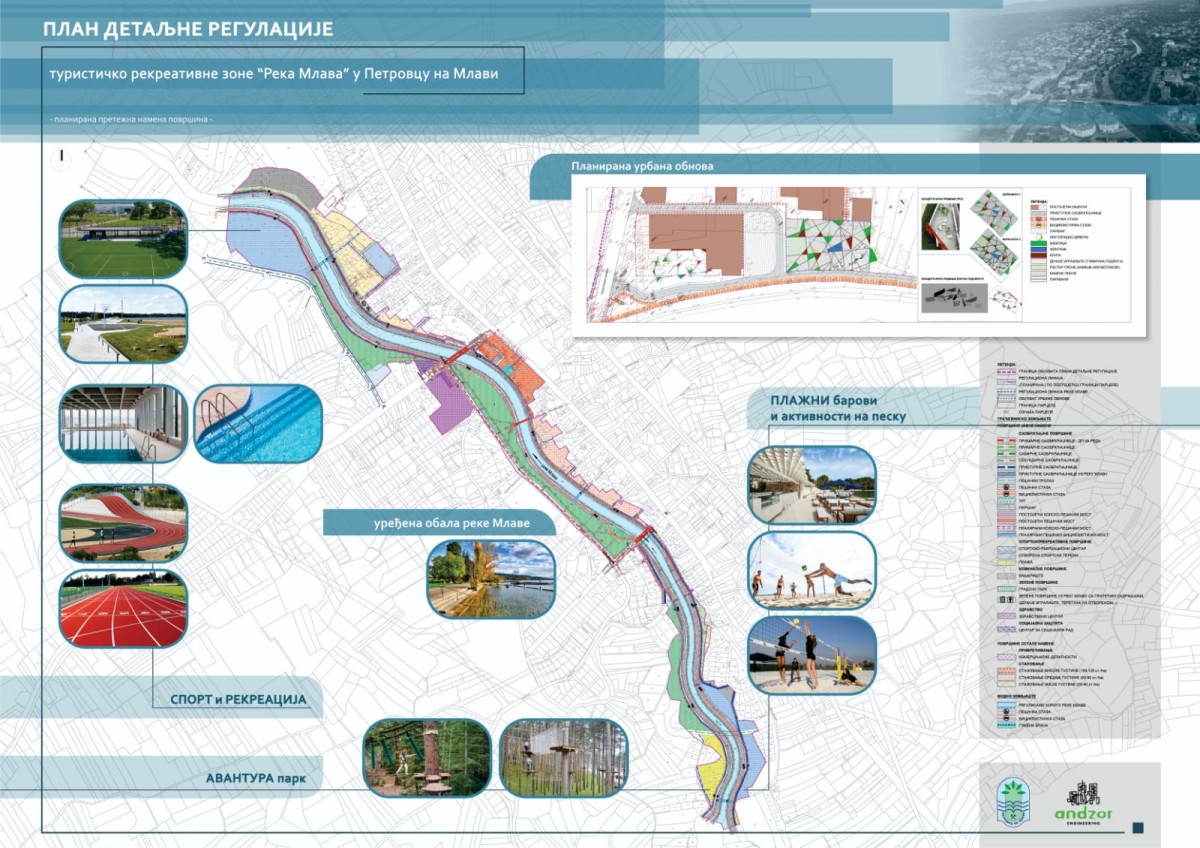This screenshot has height=848, width=1200.
Task: Click the ПЛАН ДЕТАЉНЕ РЕГУЛАЦИЈЕ title
Action: (x=188, y=29)
